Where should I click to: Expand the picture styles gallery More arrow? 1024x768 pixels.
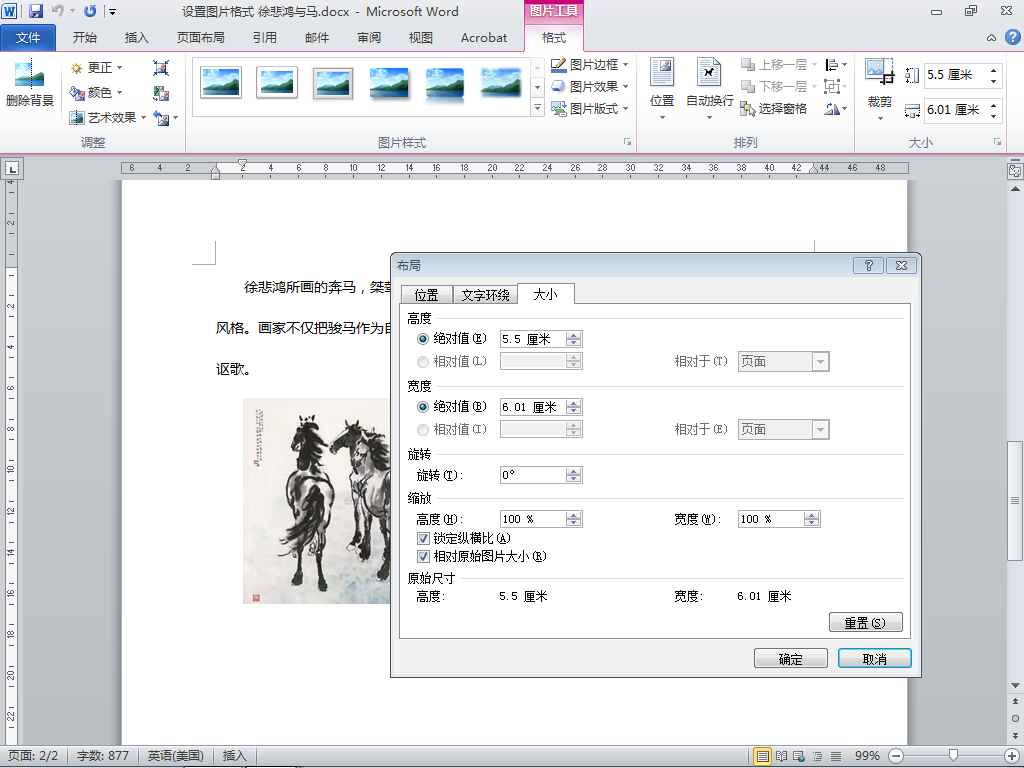click(537, 108)
